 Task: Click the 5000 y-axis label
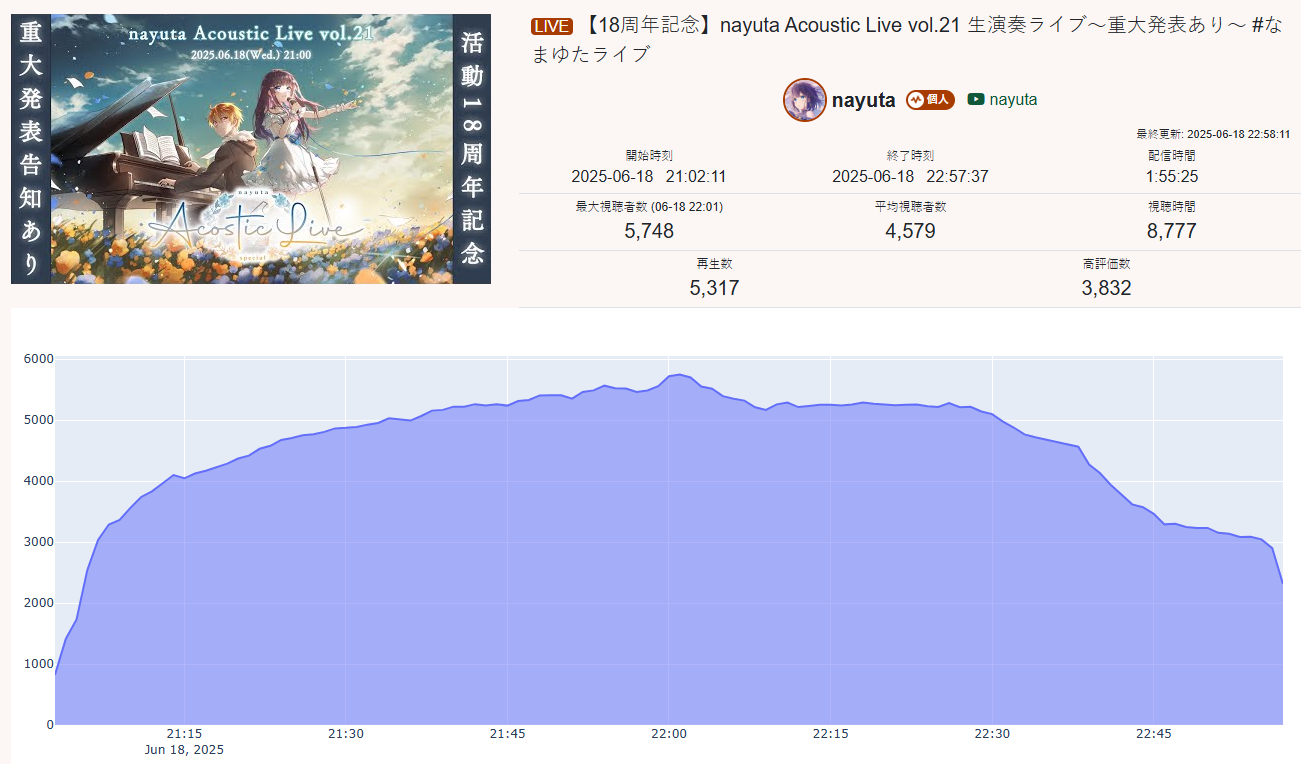pos(39,420)
